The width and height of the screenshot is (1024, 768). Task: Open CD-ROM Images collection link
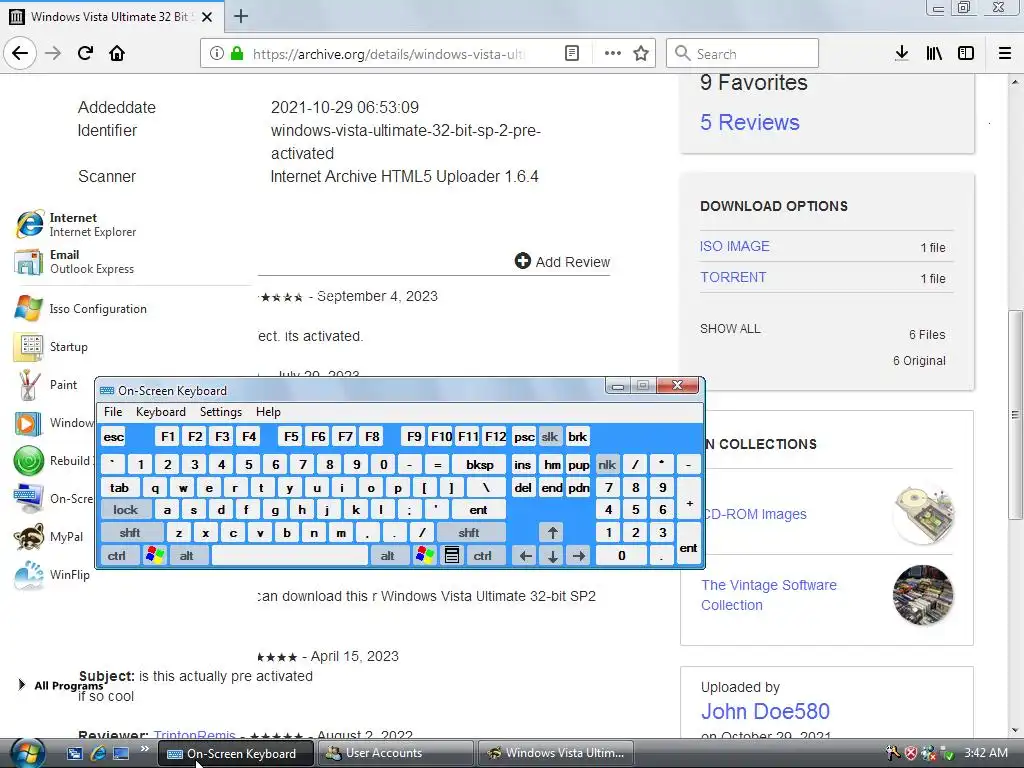pyautogui.click(x=756, y=514)
